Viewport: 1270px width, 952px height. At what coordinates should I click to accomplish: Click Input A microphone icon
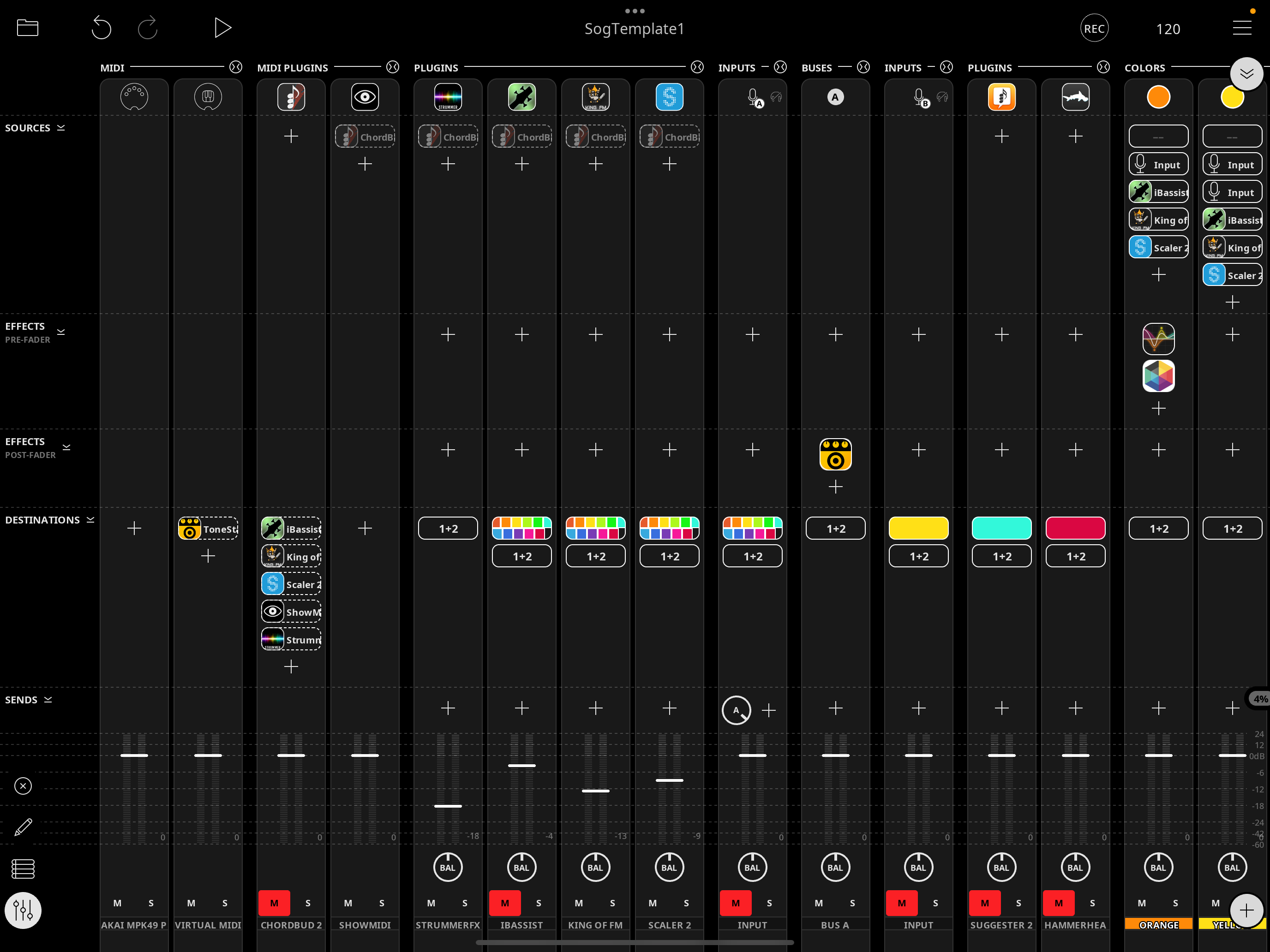click(755, 98)
